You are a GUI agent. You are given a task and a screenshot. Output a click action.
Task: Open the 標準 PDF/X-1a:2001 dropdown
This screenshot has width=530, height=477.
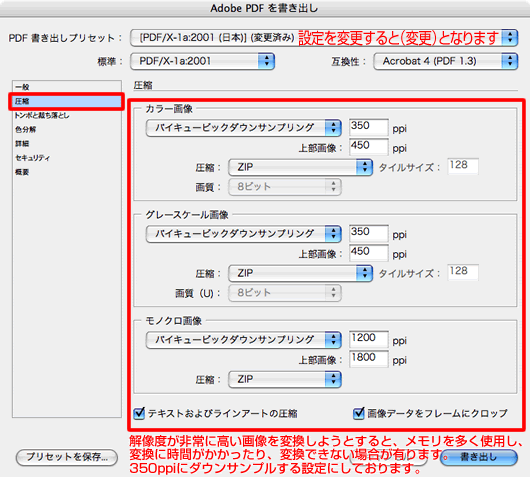tap(202, 61)
